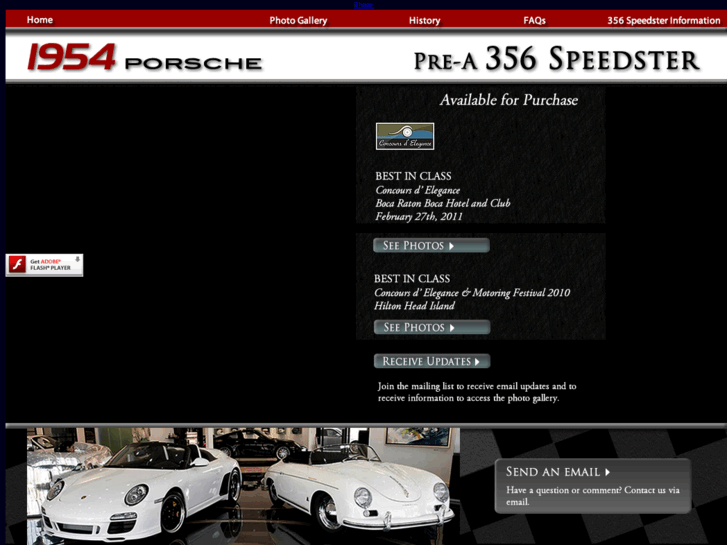Click the 1954 Porsche logo
Viewport: 727px width, 545px height.
(x=145, y=58)
